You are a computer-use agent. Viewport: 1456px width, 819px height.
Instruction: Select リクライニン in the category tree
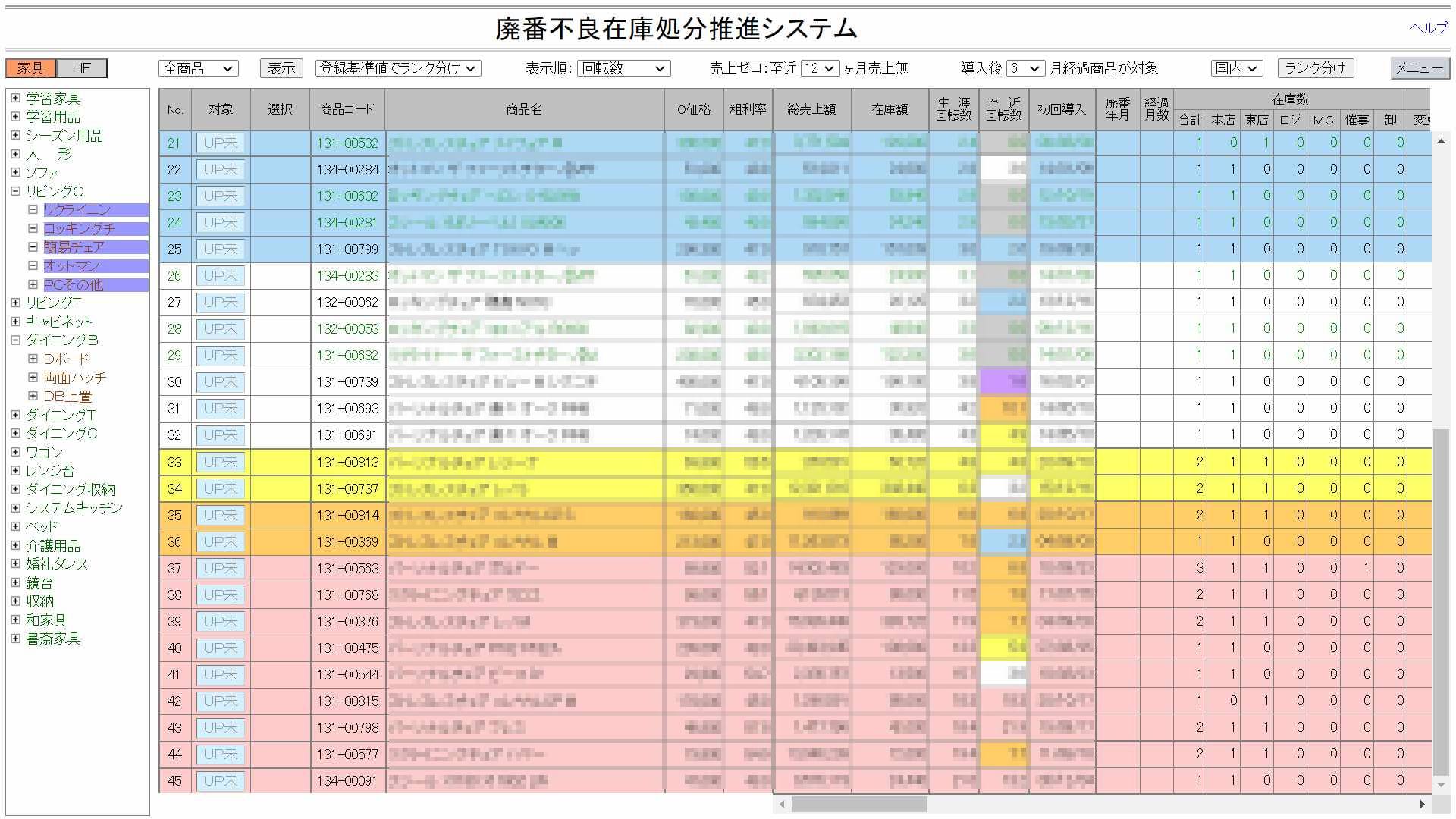(x=77, y=210)
